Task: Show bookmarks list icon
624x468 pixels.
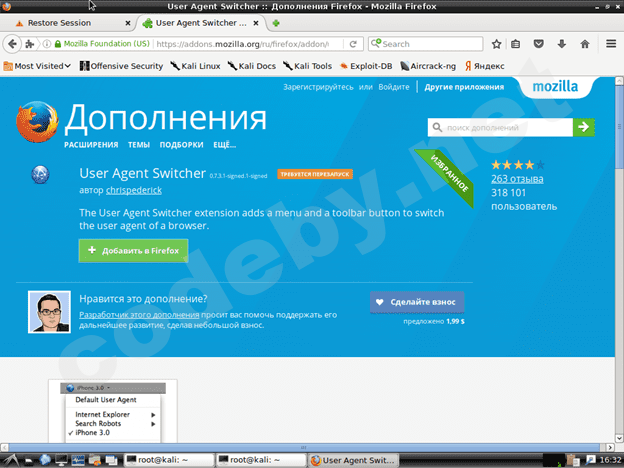Action: (x=515, y=44)
